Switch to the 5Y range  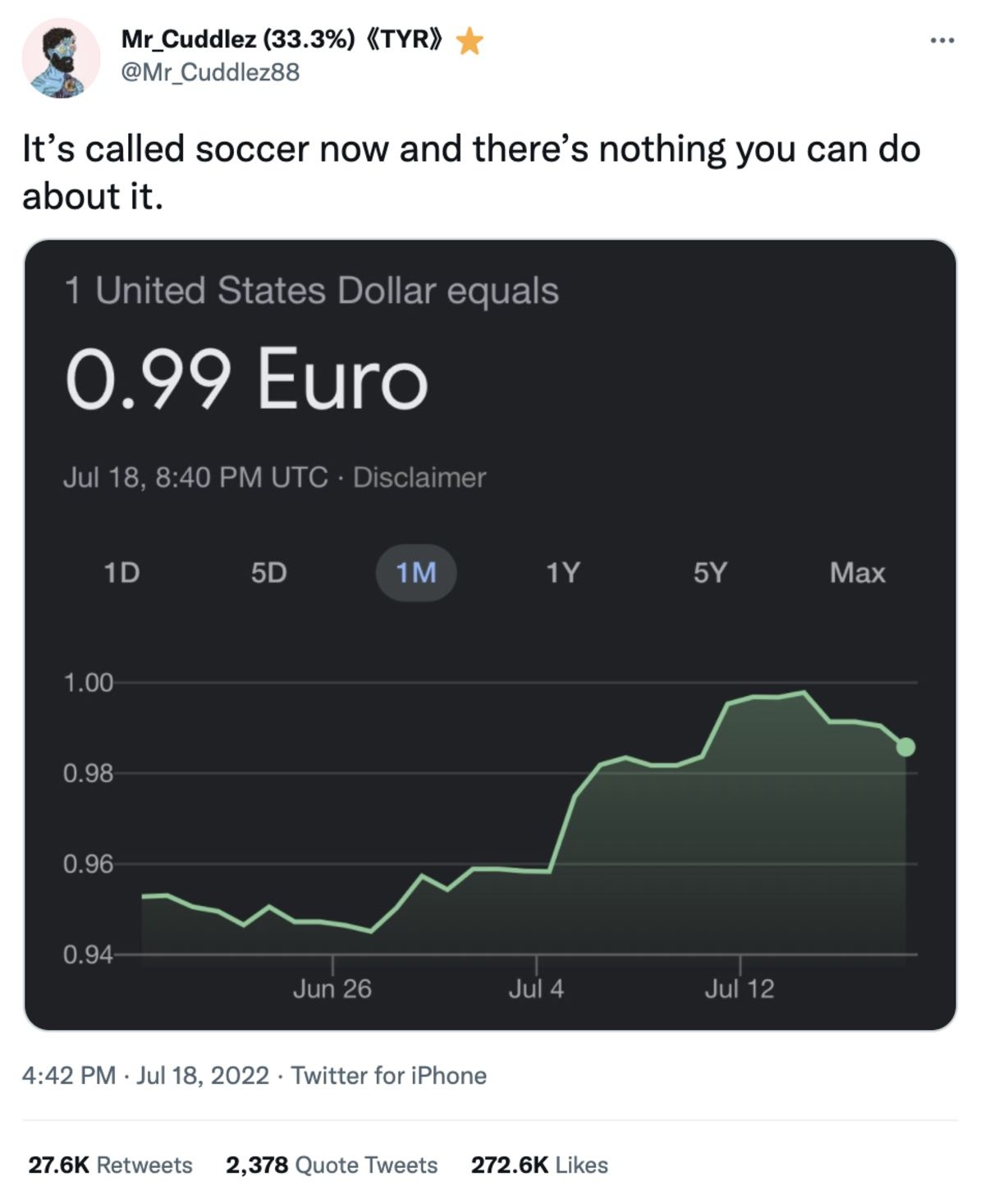710,572
